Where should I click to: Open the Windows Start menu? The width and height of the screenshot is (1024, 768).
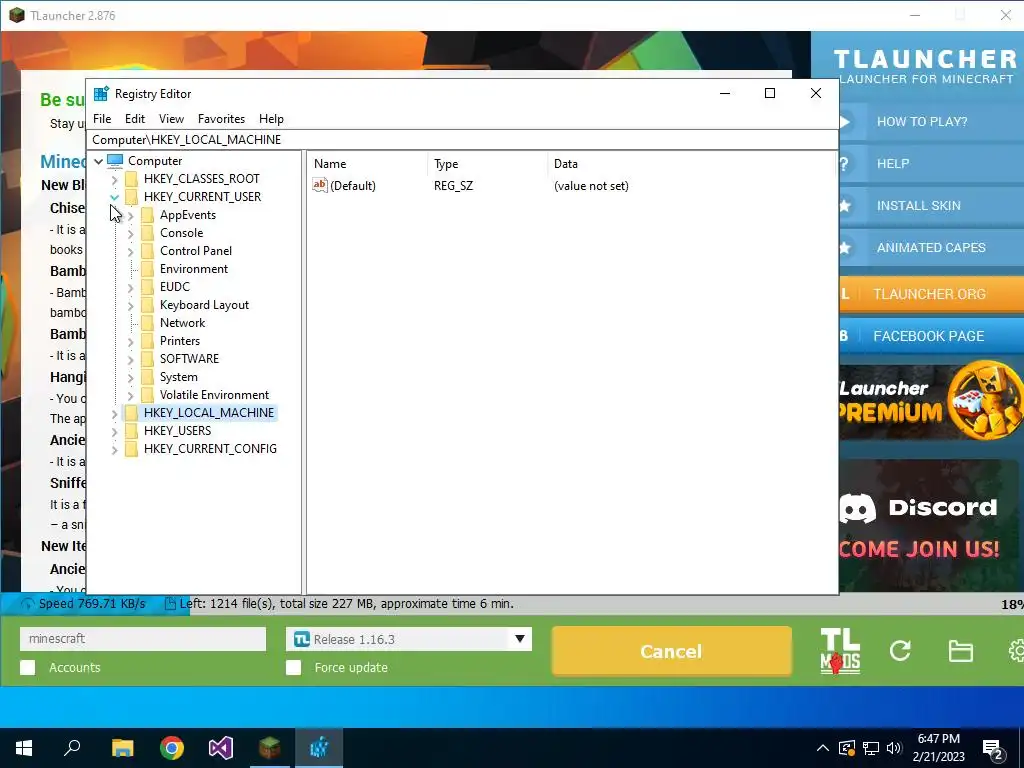pos(24,748)
